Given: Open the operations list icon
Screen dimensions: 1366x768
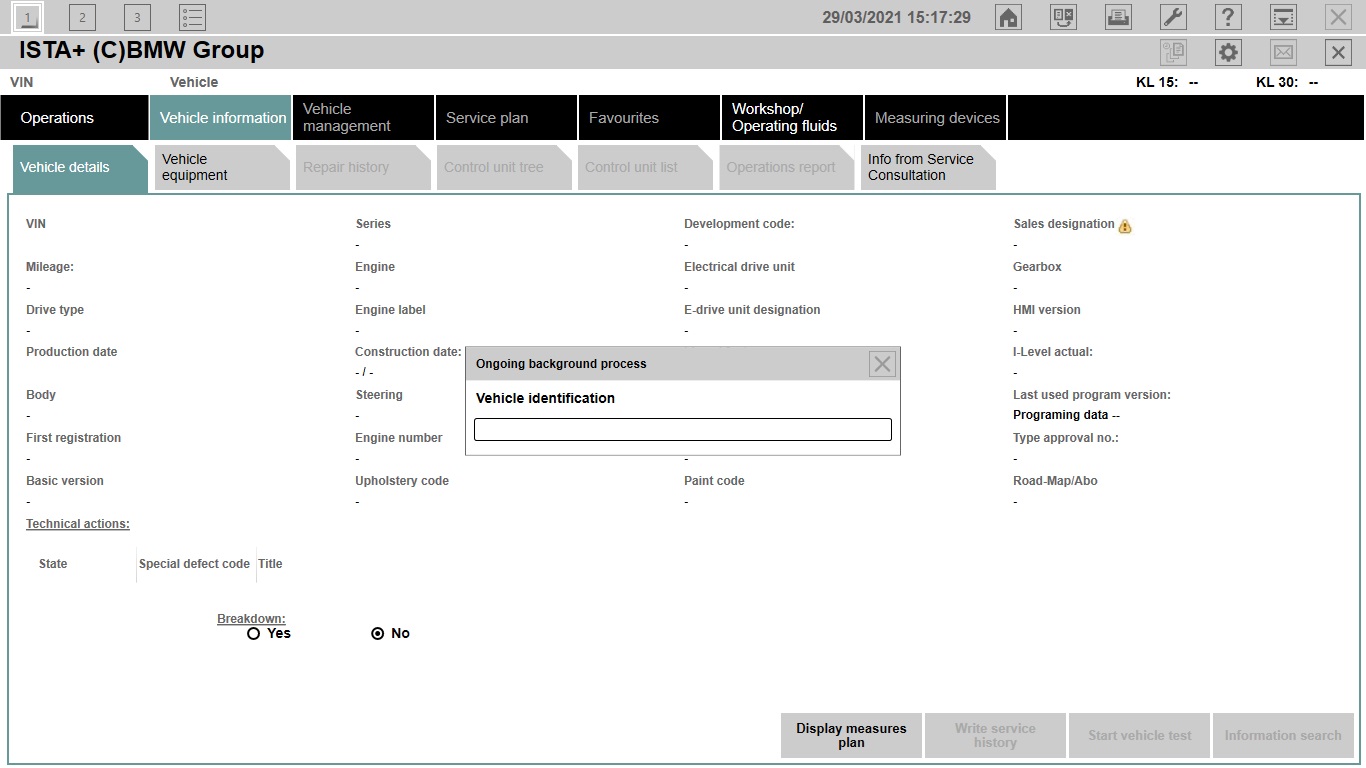Looking at the screenshot, I should [x=192, y=17].
